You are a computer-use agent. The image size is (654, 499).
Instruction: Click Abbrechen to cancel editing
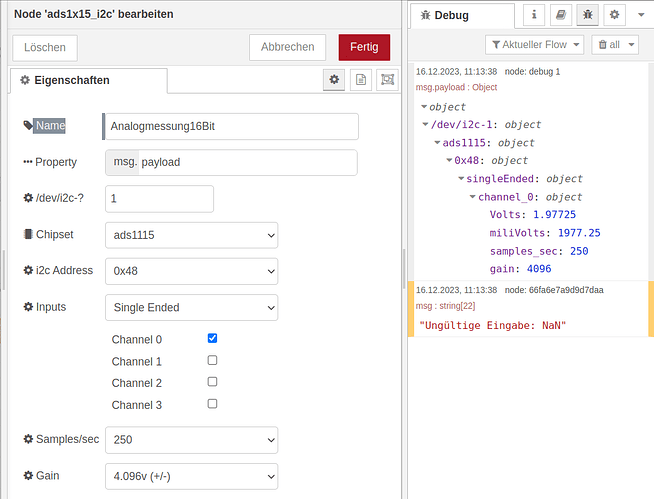click(287, 47)
